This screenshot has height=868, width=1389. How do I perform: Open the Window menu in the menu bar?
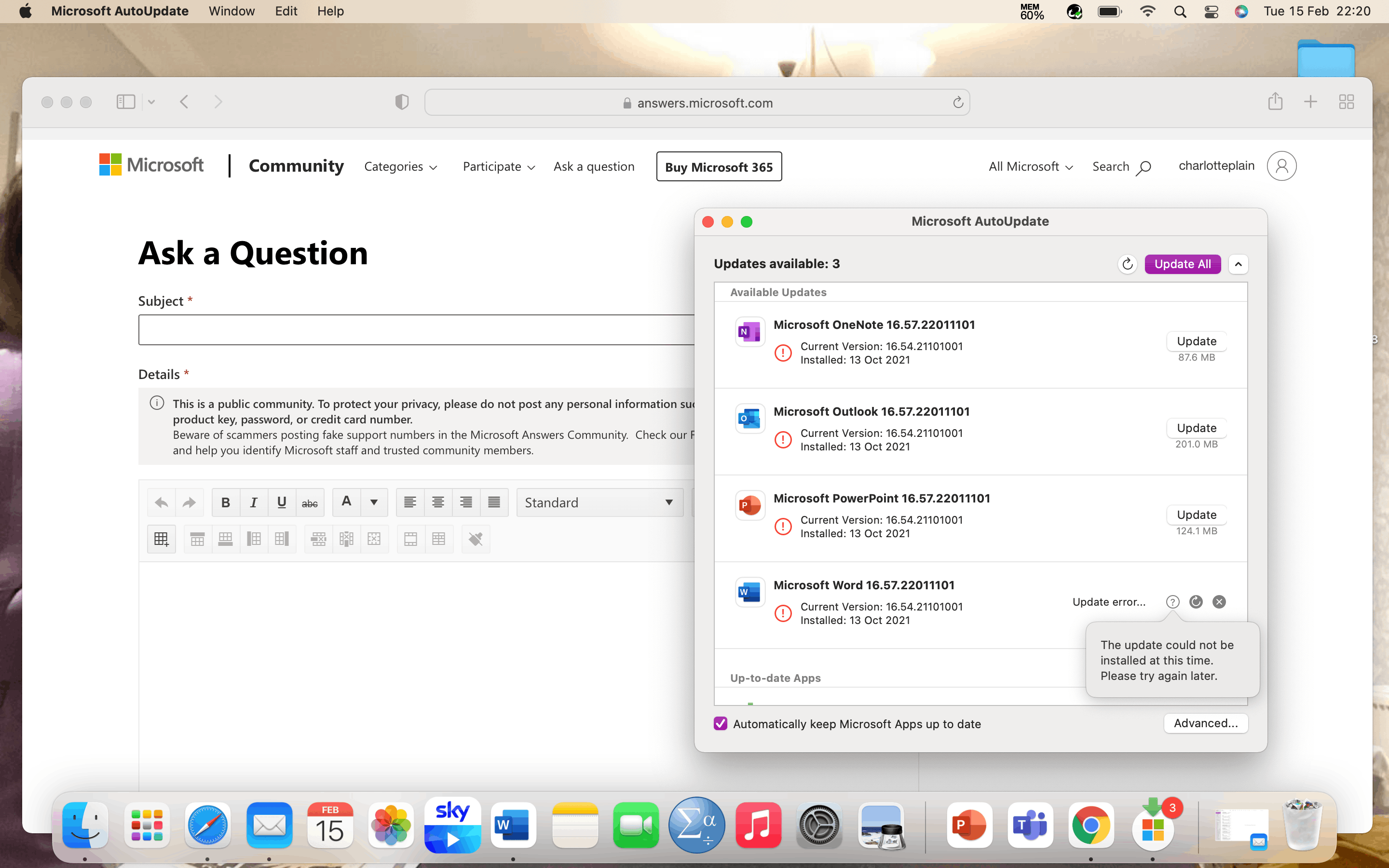coord(231,11)
